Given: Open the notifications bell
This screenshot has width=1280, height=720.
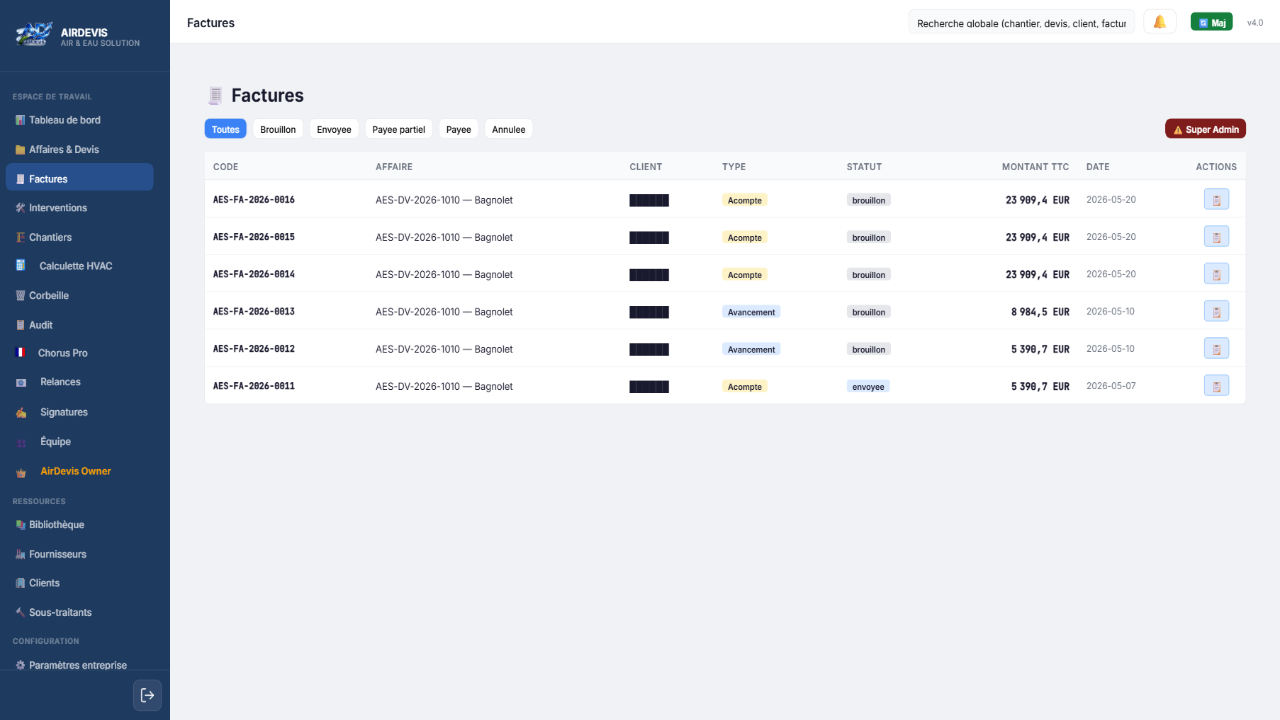Looking at the screenshot, I should click(1160, 22).
